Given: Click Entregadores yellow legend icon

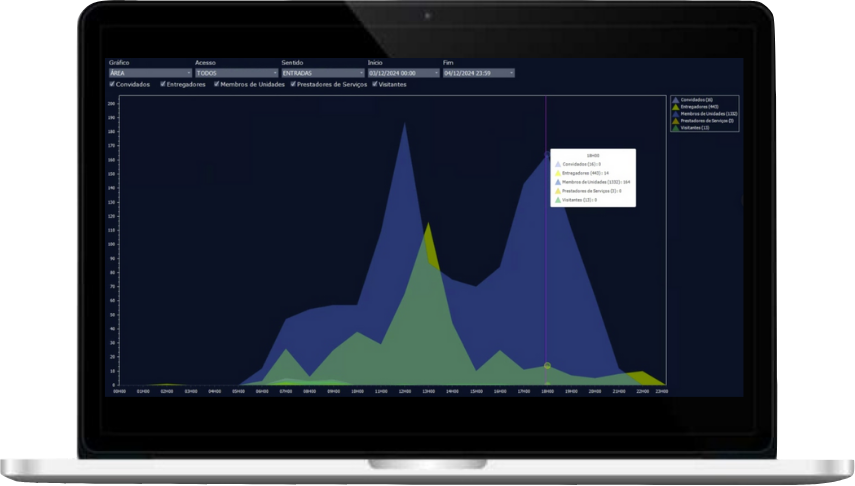Looking at the screenshot, I should tap(676, 107).
